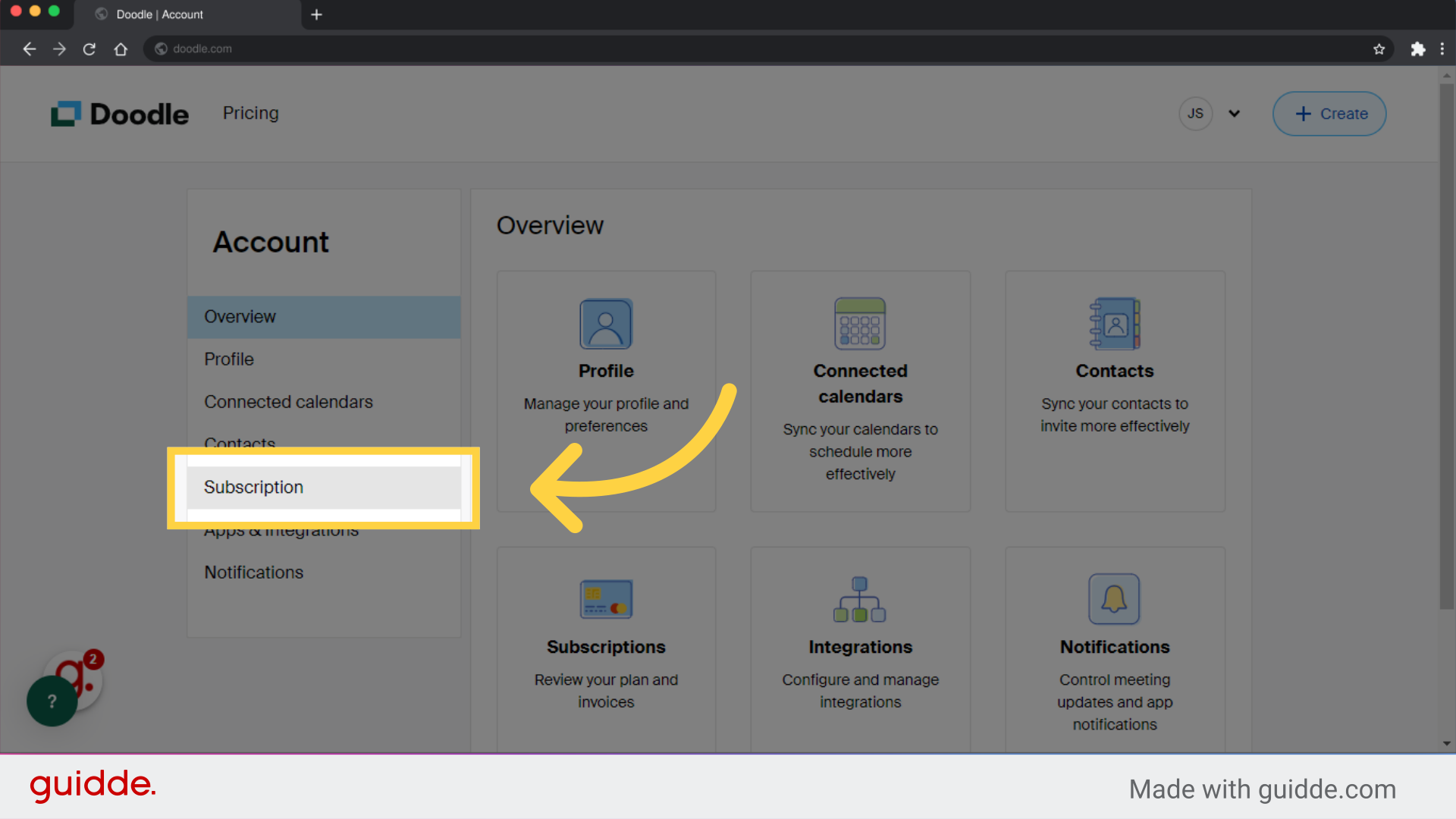The height and width of the screenshot is (819, 1456).
Task: Select the Connected calendars calculator icon
Action: 860,323
